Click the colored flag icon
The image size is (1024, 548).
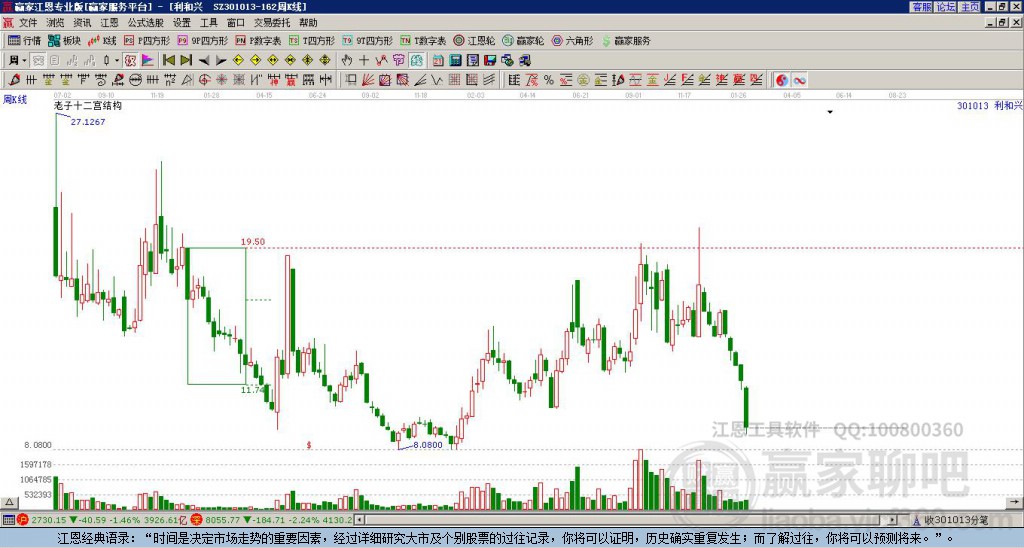point(148,60)
